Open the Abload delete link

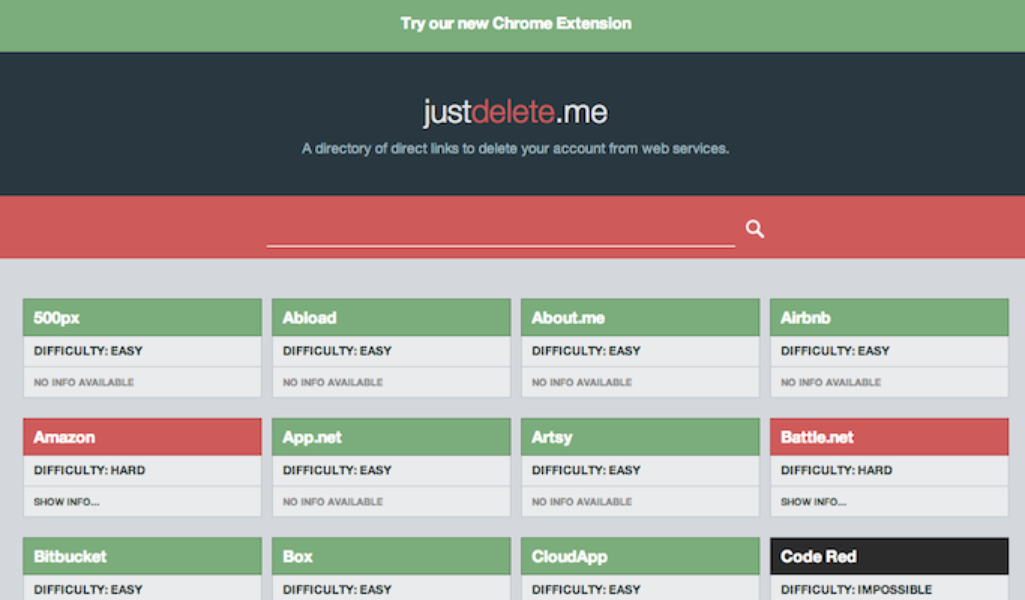tap(391, 318)
